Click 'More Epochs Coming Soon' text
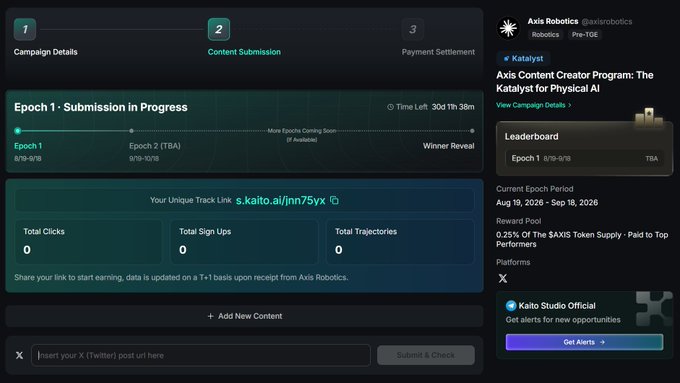Viewport: 680px width, 383px height. (302, 131)
